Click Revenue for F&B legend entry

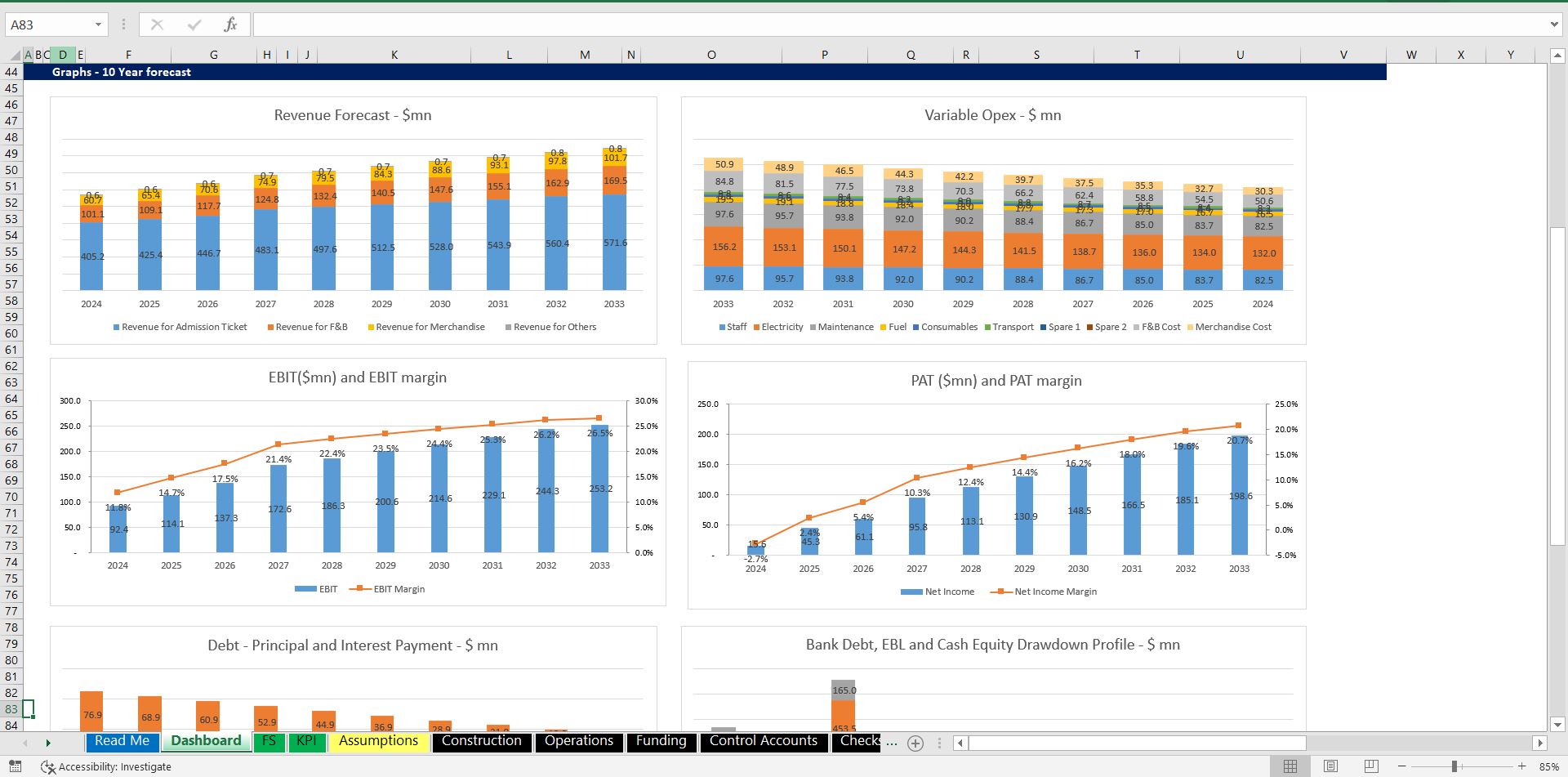tap(307, 327)
